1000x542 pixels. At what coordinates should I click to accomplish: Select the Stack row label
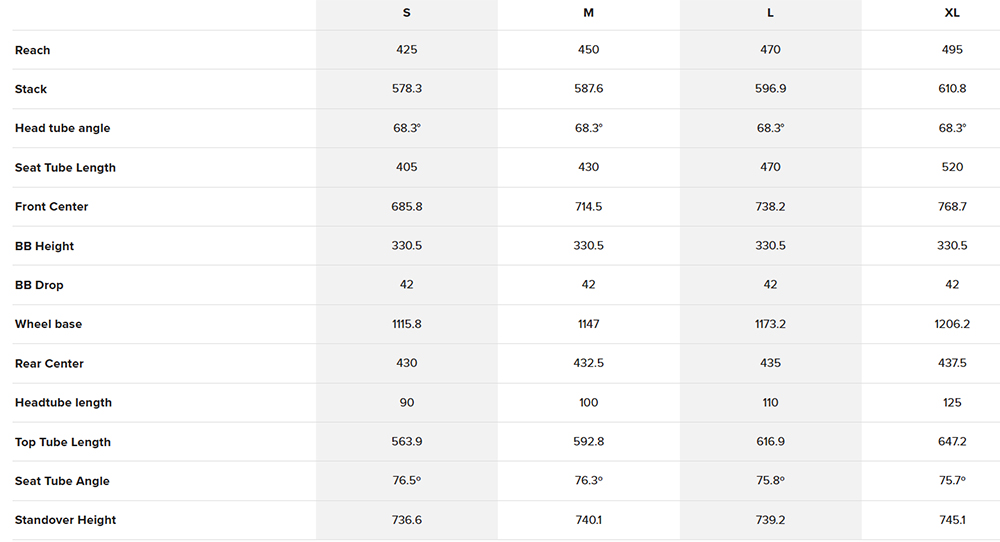[31, 89]
